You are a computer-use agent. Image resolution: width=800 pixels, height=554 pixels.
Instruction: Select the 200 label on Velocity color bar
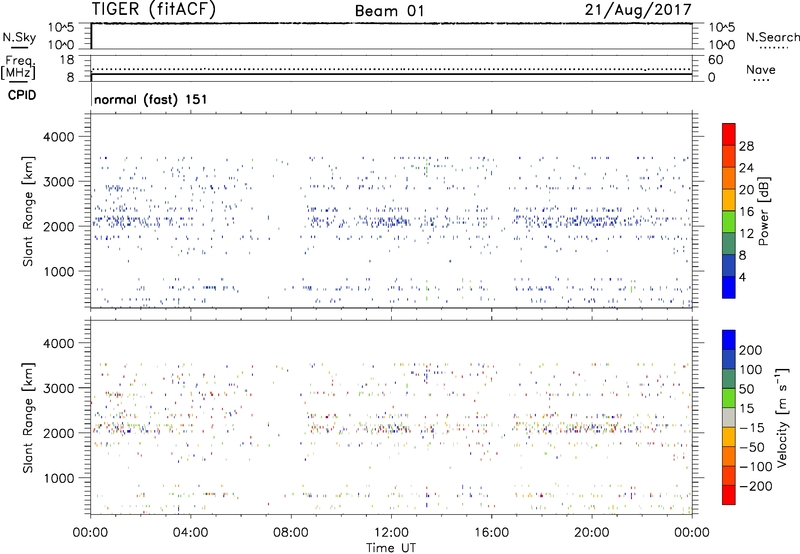pyautogui.click(x=751, y=350)
